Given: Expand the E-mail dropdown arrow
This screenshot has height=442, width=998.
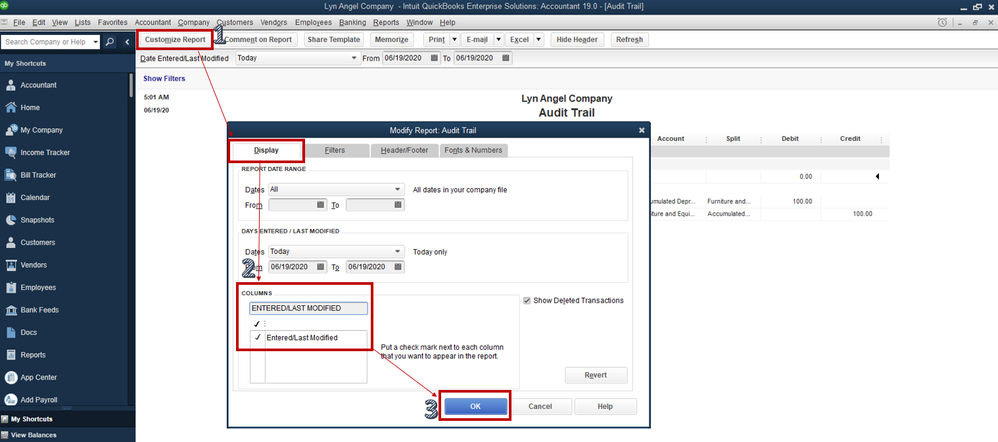Looking at the screenshot, I should tap(498, 39).
